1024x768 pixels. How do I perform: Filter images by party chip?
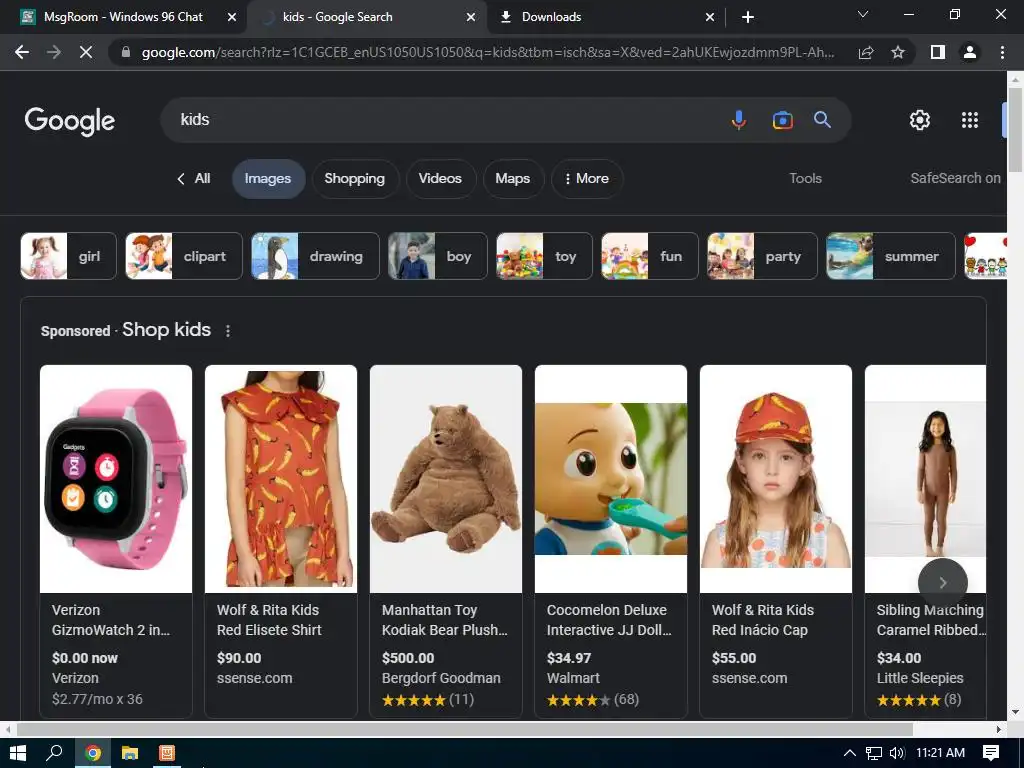tap(762, 256)
